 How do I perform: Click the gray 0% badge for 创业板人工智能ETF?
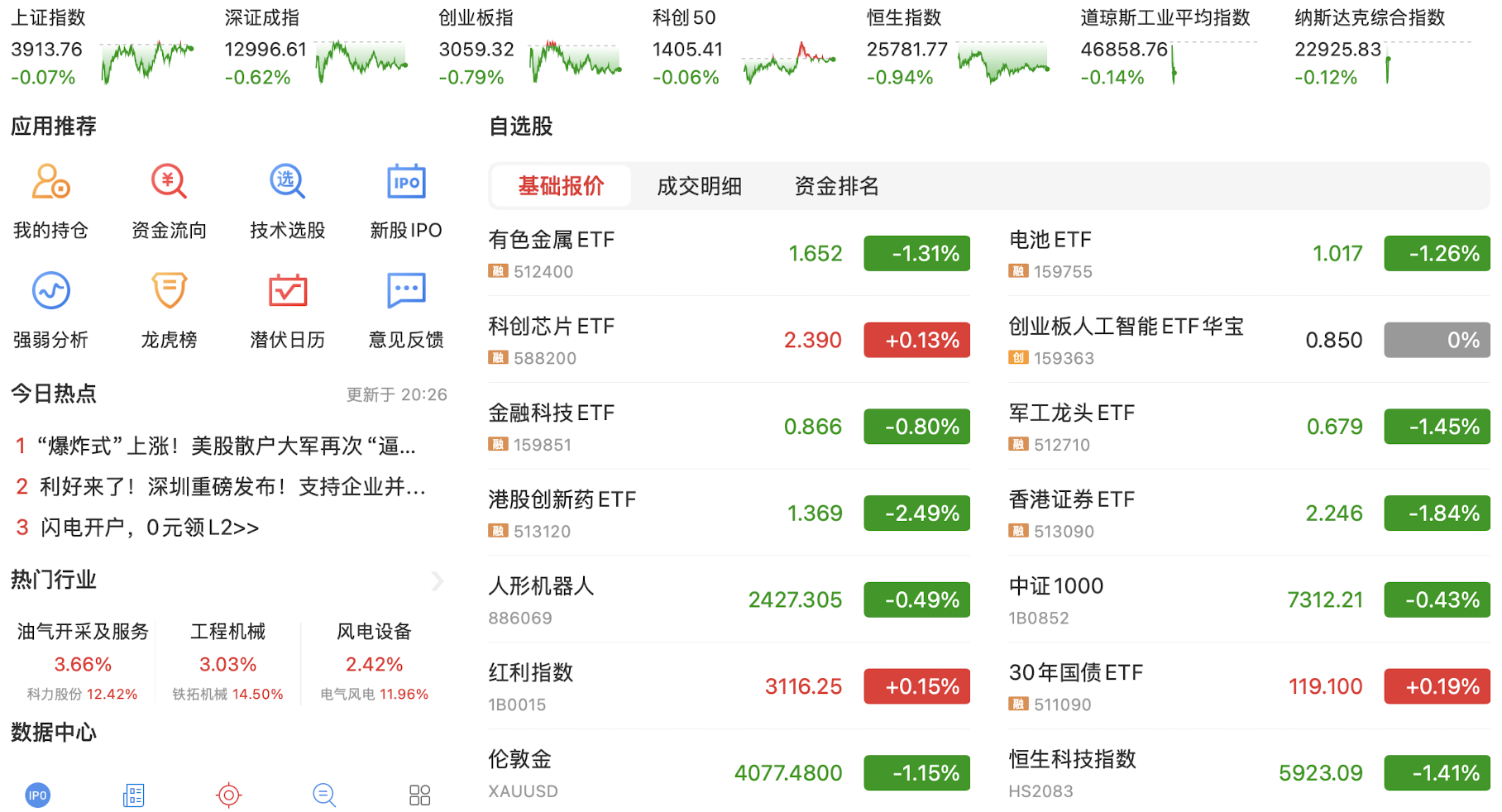coord(1437,340)
